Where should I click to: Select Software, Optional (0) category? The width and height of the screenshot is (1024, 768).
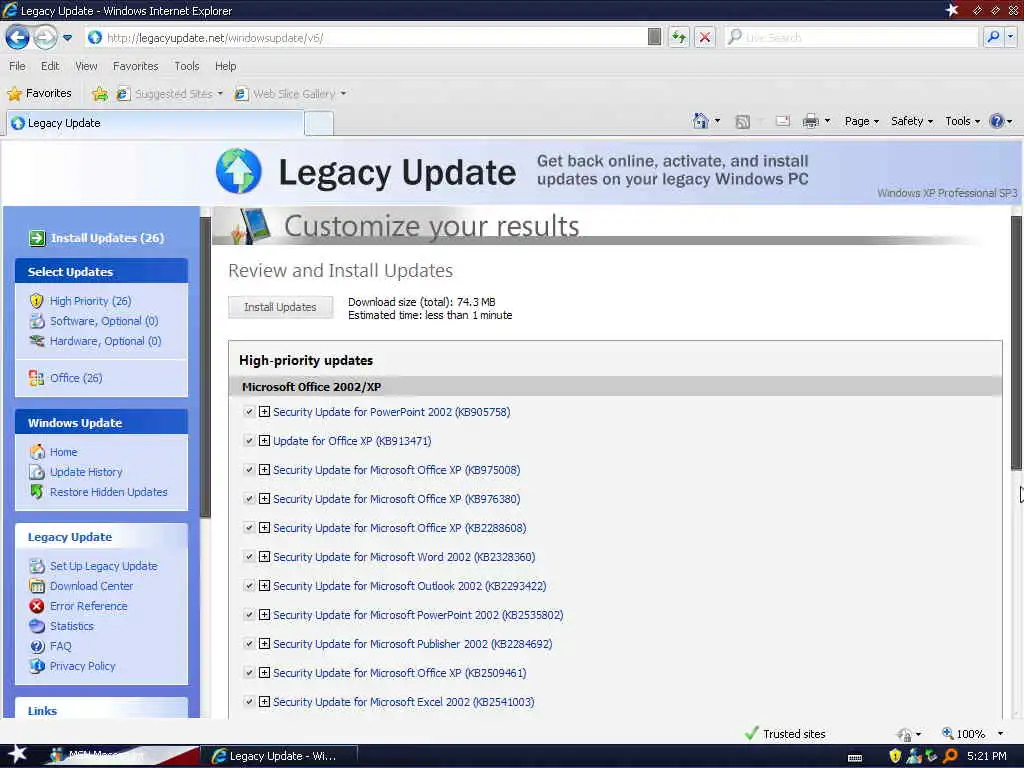point(93,321)
